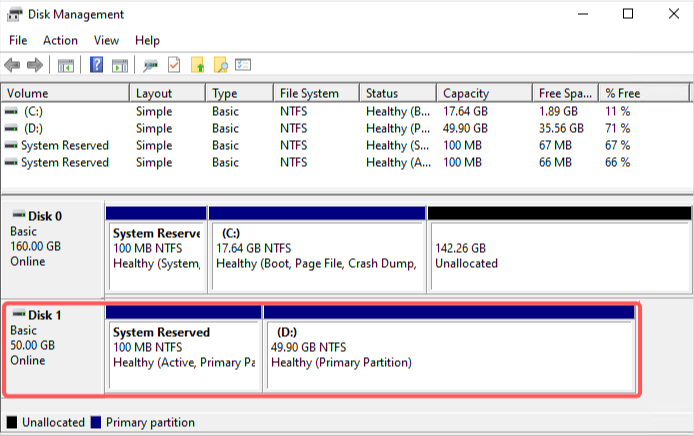Image resolution: width=694 pixels, height=436 pixels.
Task: Select the (D:) partition block on Disk 1
Action: point(449,349)
